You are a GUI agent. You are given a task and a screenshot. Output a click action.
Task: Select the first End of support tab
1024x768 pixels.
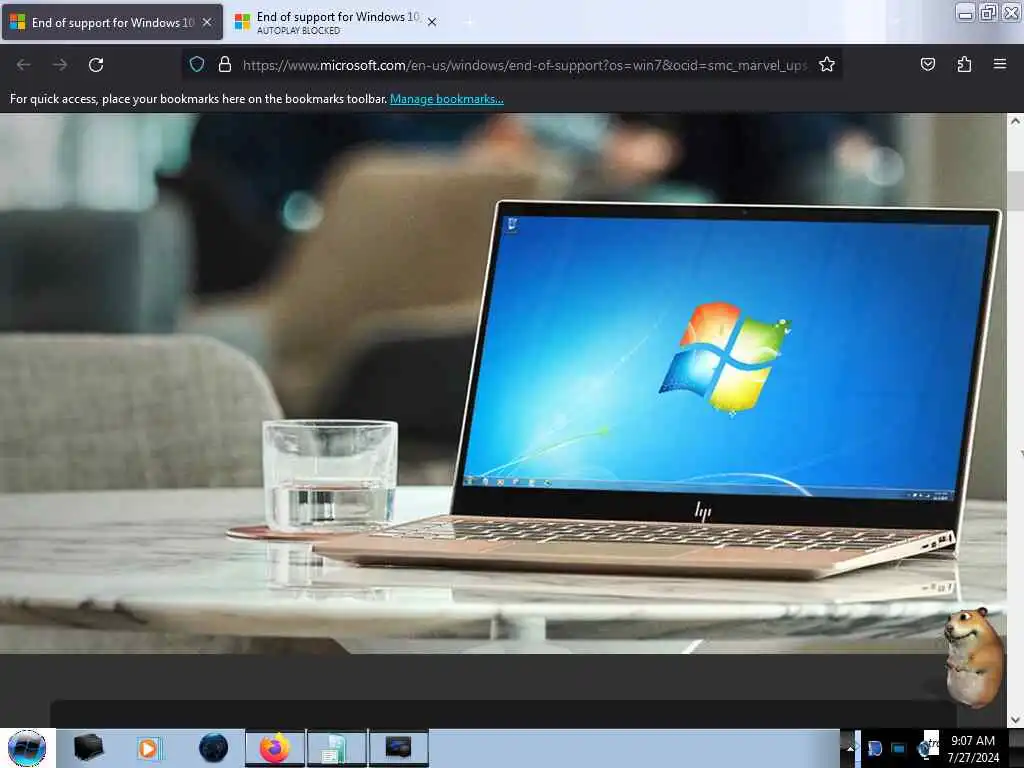[112, 22]
